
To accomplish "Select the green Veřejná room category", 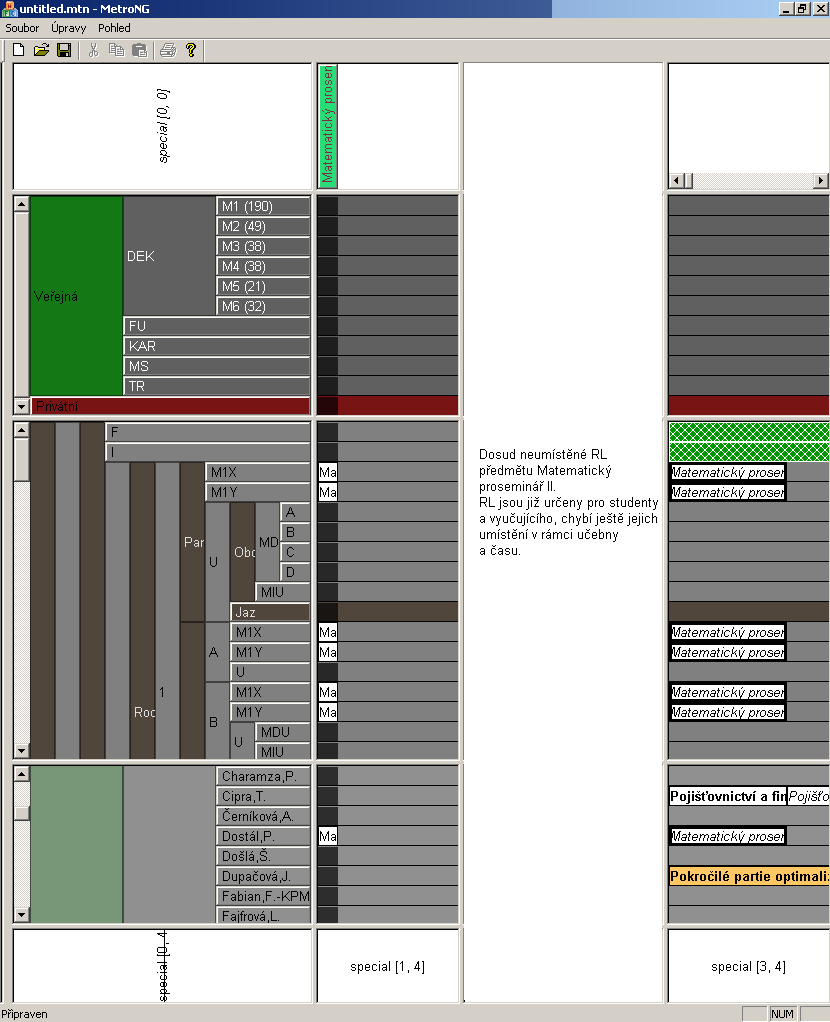I will (76, 296).
